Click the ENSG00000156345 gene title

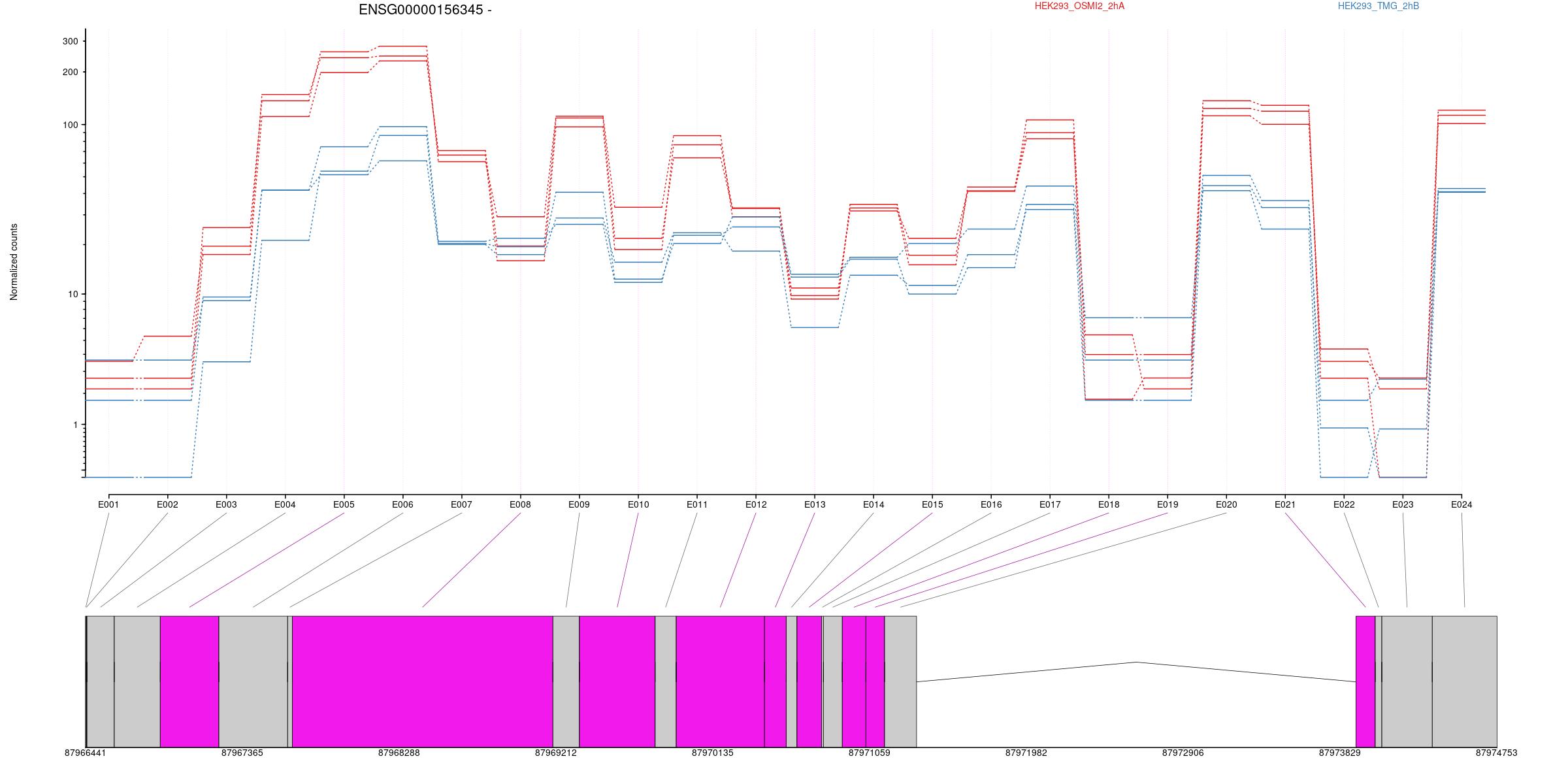(x=425, y=10)
